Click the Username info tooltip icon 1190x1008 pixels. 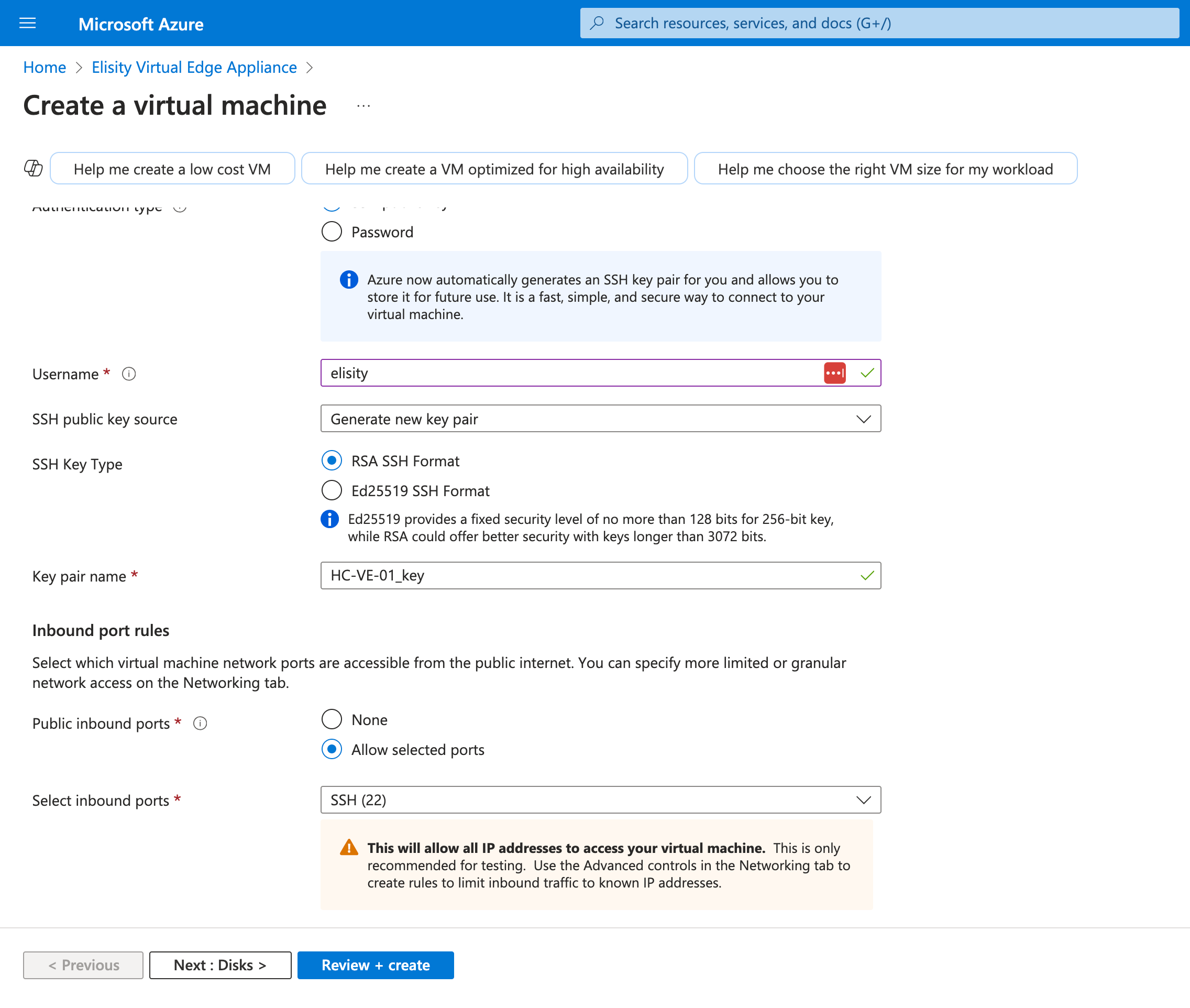point(129,374)
